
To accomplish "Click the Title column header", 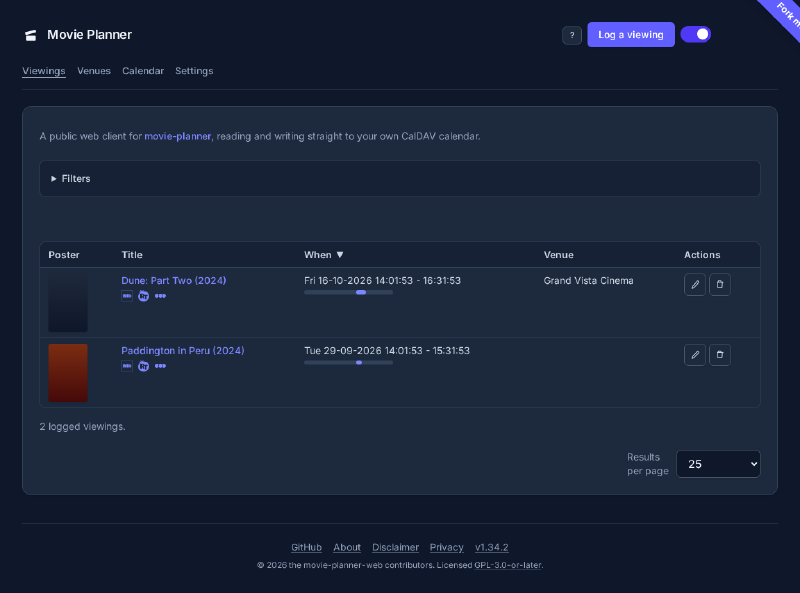I will (132, 255).
